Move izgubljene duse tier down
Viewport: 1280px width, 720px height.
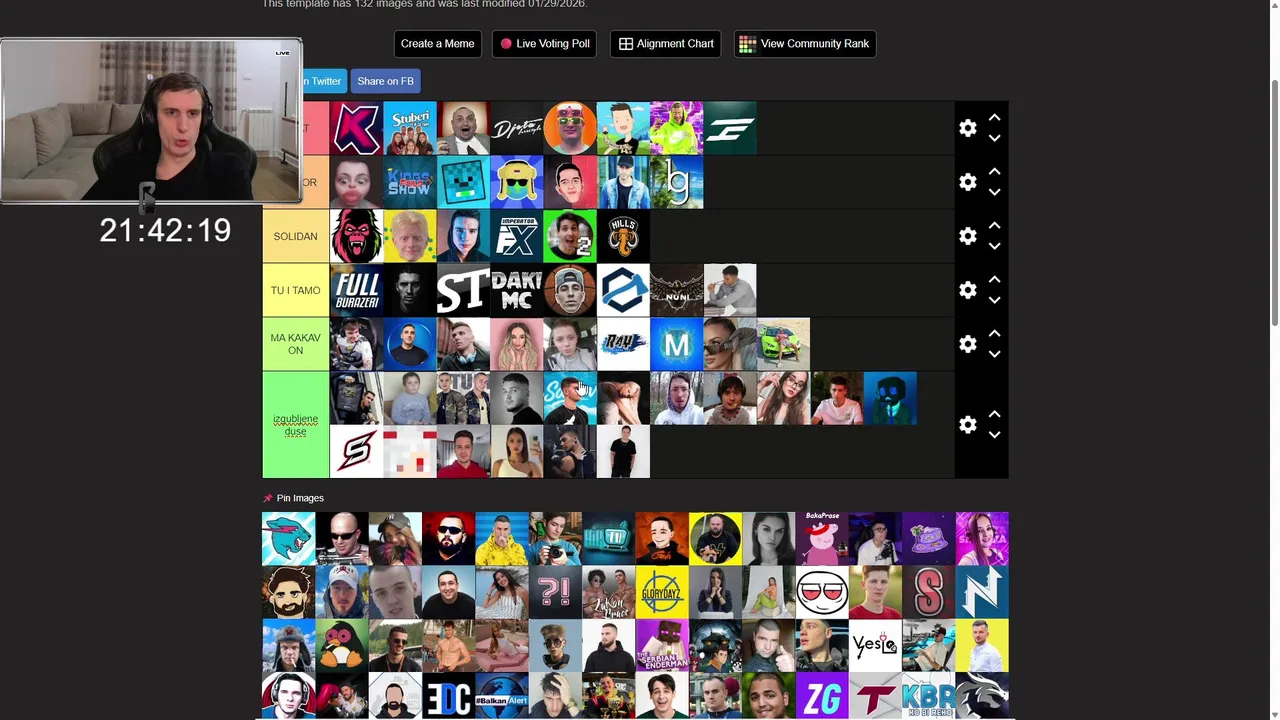(994, 435)
